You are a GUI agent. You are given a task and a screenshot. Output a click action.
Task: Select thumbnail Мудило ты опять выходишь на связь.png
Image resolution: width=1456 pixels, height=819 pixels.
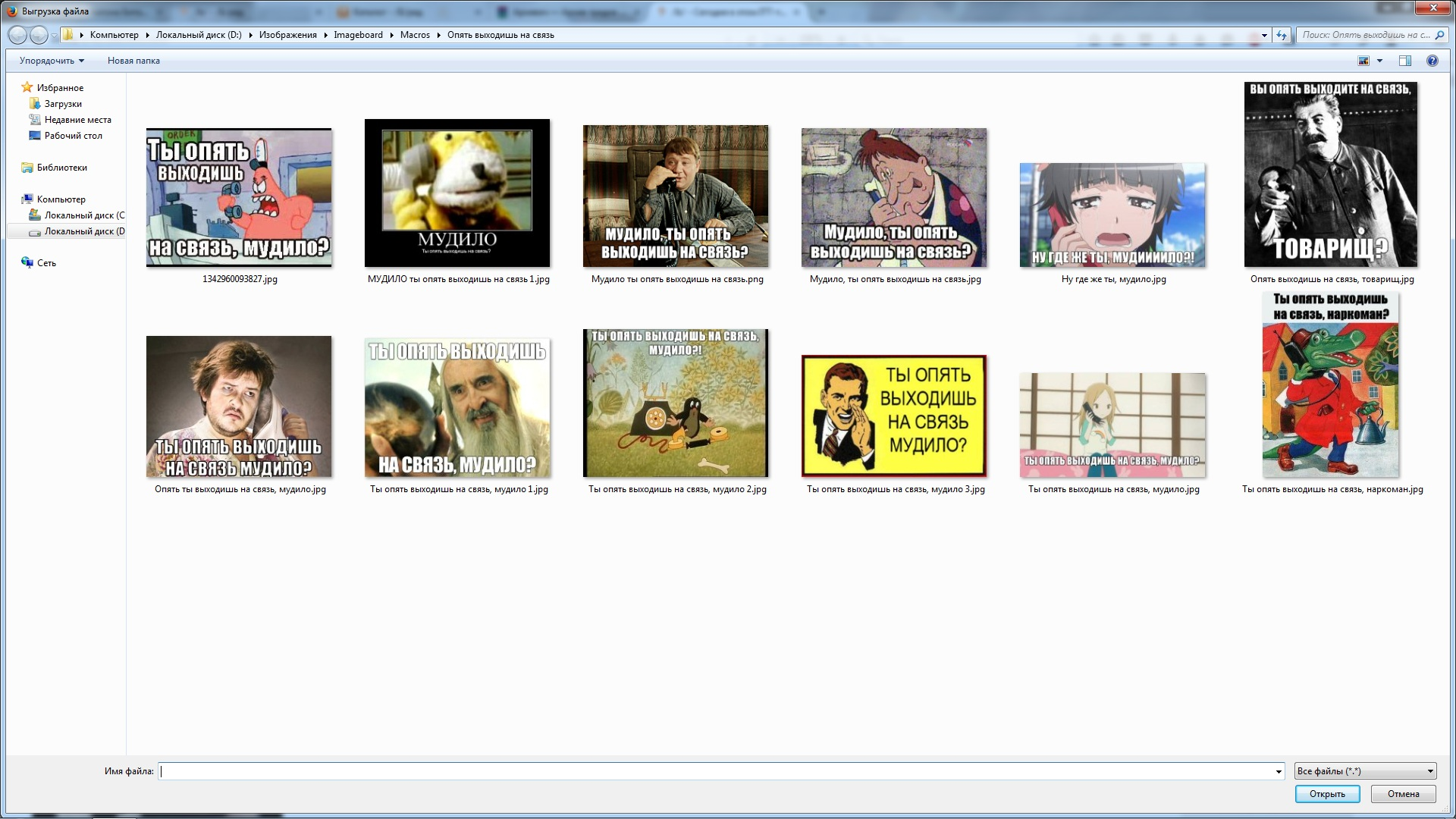click(676, 196)
